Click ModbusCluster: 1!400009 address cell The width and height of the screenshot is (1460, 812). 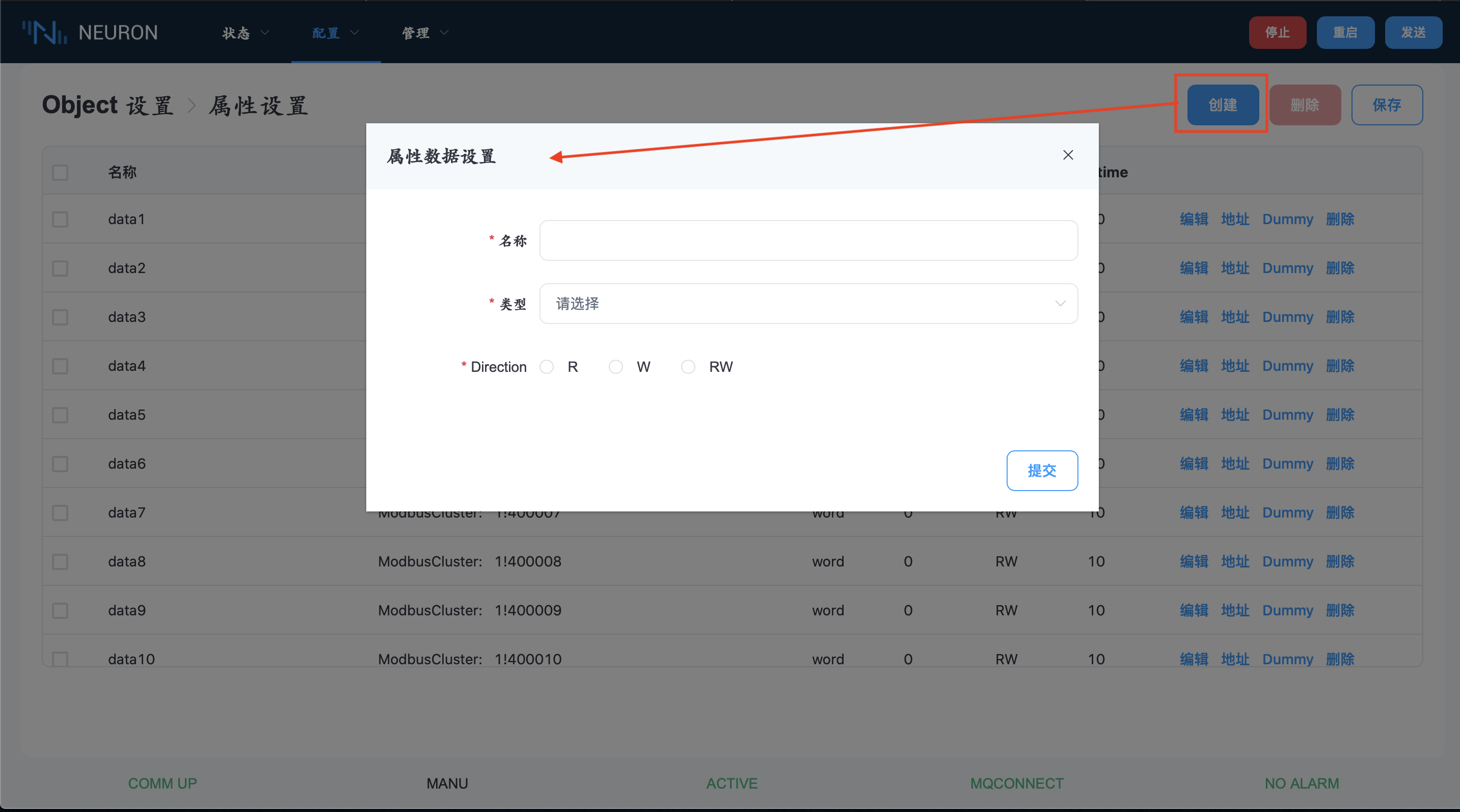tap(469, 610)
